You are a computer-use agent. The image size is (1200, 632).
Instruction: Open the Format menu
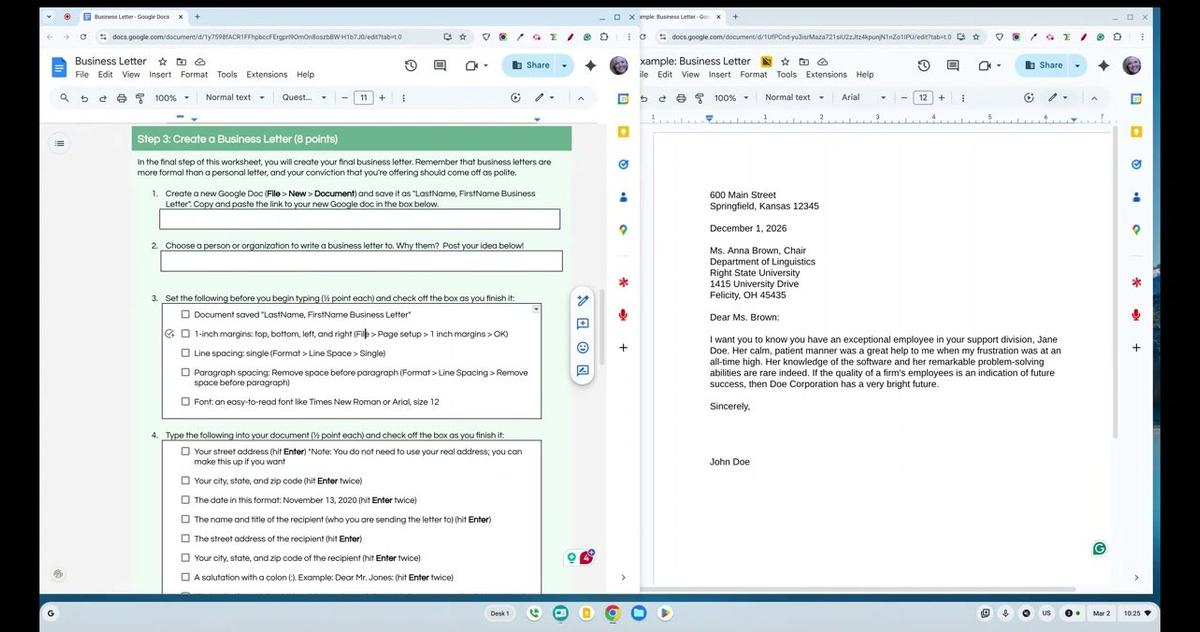194,74
